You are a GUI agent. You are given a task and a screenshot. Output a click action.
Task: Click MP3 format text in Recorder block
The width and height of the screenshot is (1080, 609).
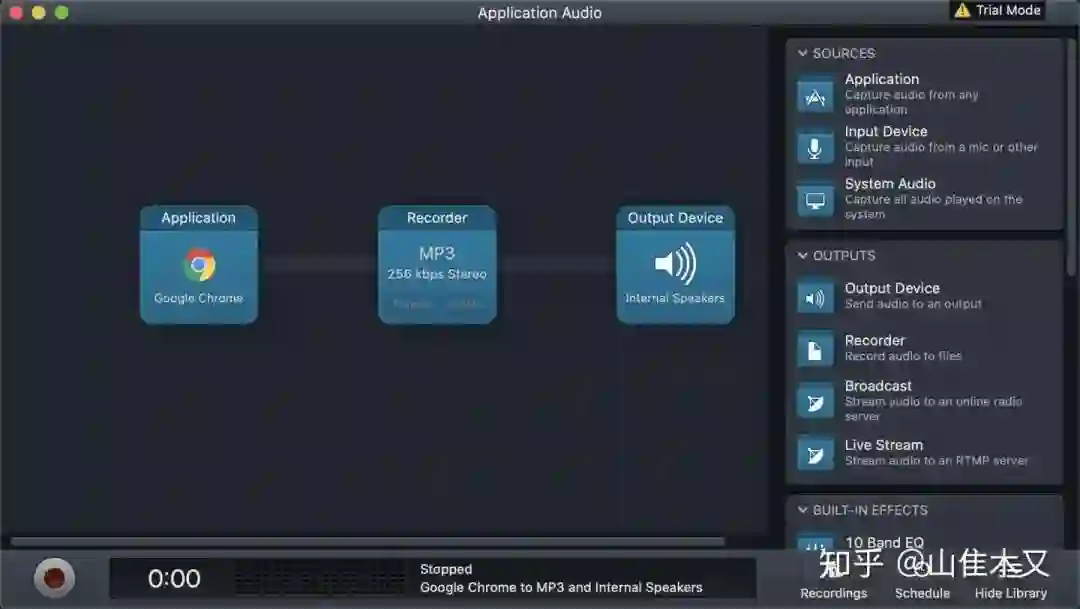click(x=437, y=254)
